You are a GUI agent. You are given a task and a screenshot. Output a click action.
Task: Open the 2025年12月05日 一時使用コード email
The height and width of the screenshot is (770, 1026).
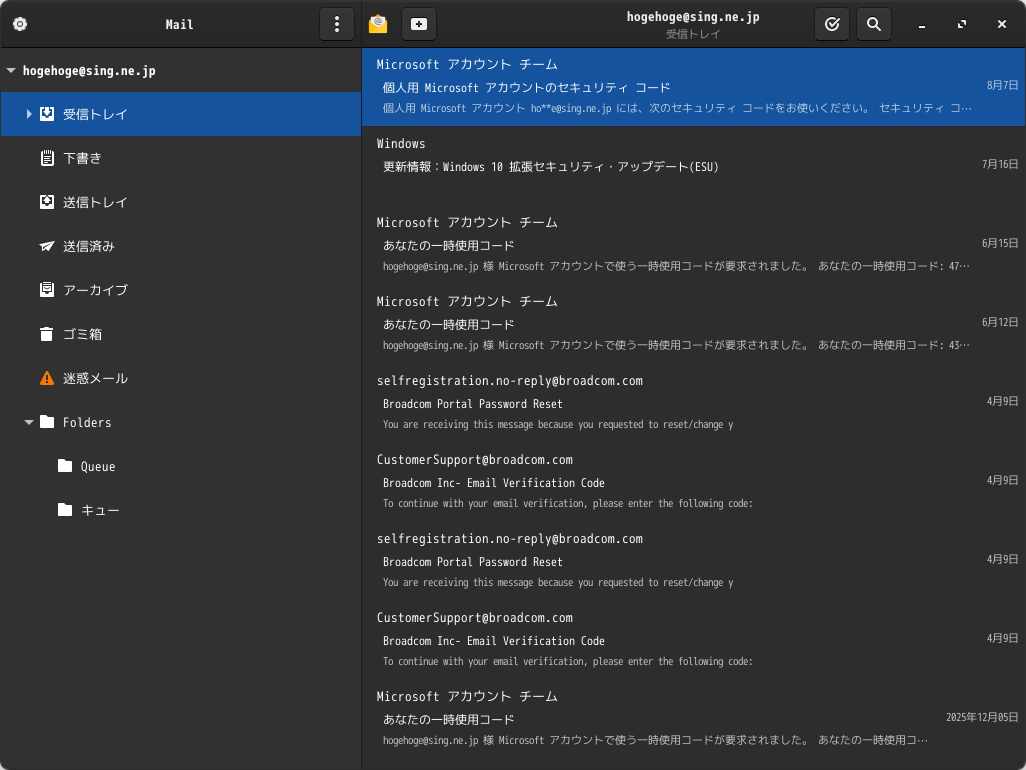click(x=694, y=719)
